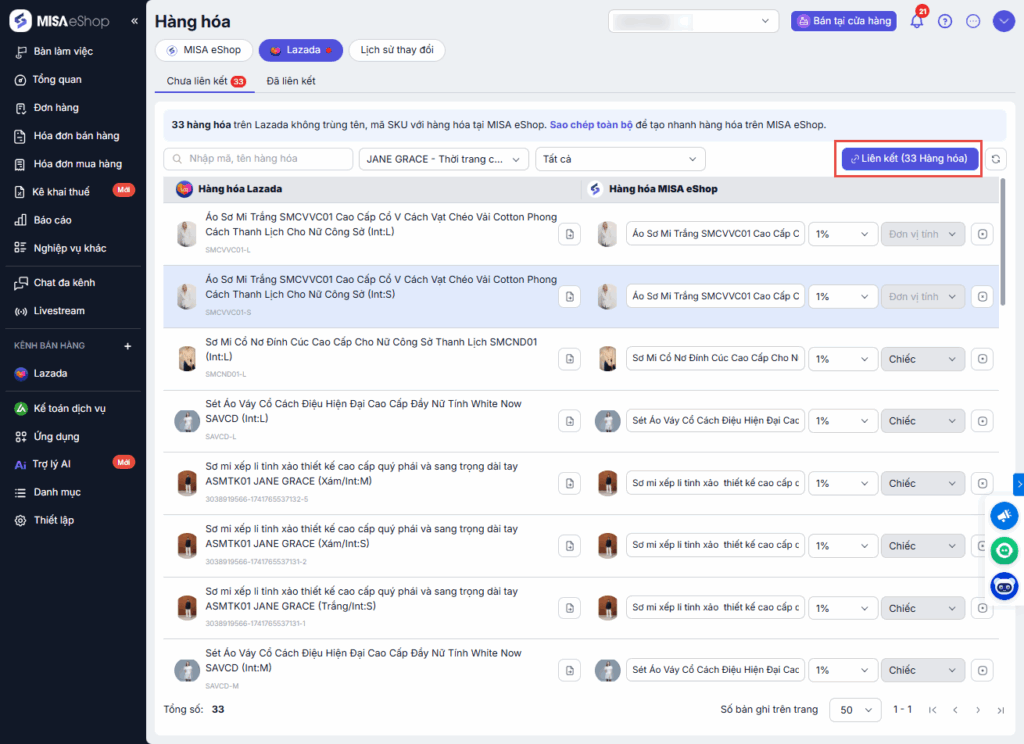The height and width of the screenshot is (744, 1024).
Task: Open Đơn hàng in sidebar
Action: 56,108
